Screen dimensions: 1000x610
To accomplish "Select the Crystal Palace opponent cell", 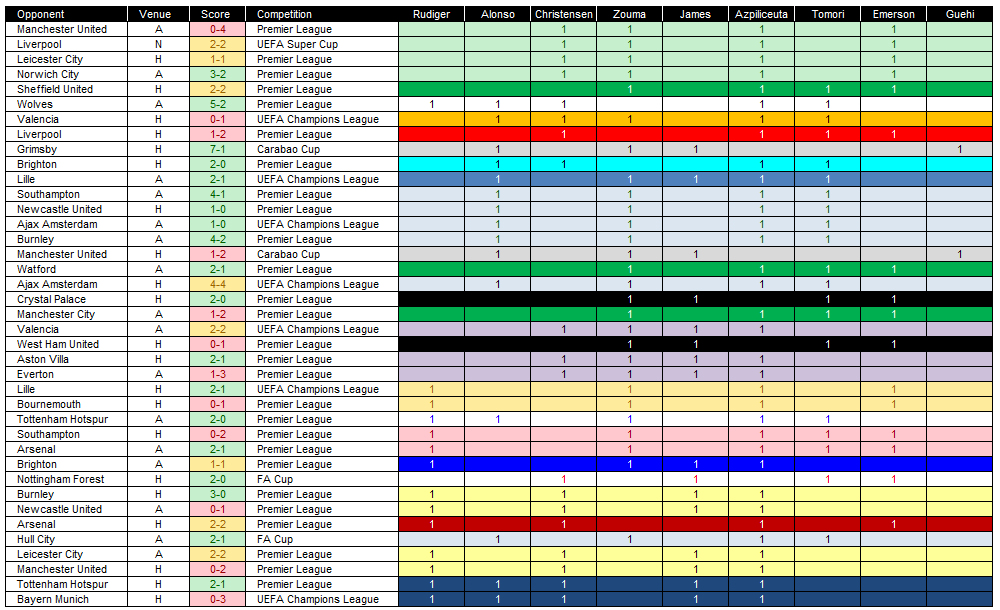I will click(66, 299).
